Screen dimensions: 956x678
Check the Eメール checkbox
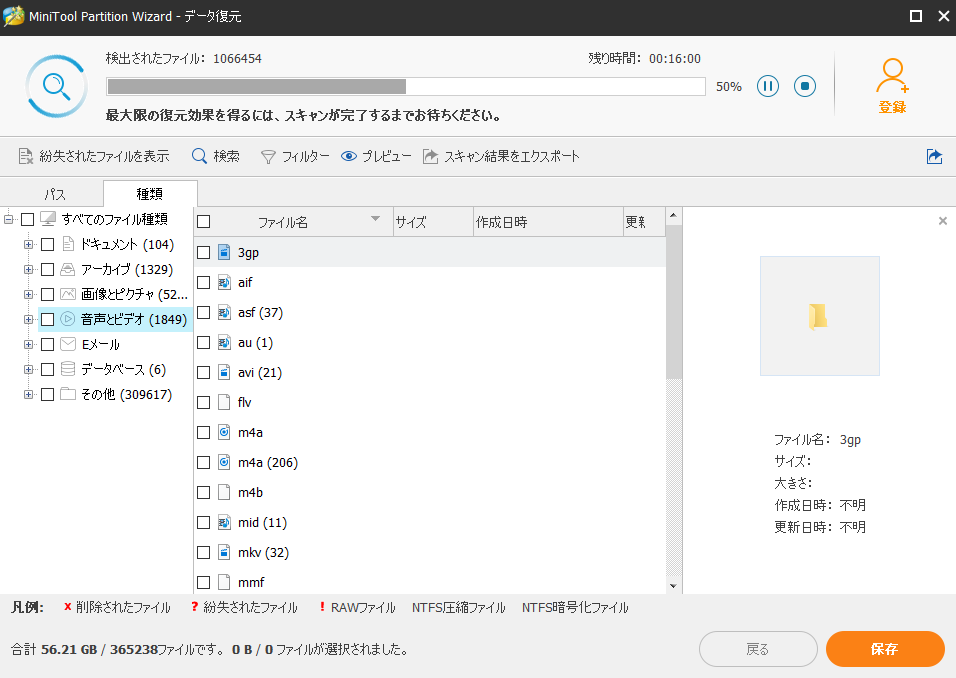pyautogui.click(x=48, y=344)
